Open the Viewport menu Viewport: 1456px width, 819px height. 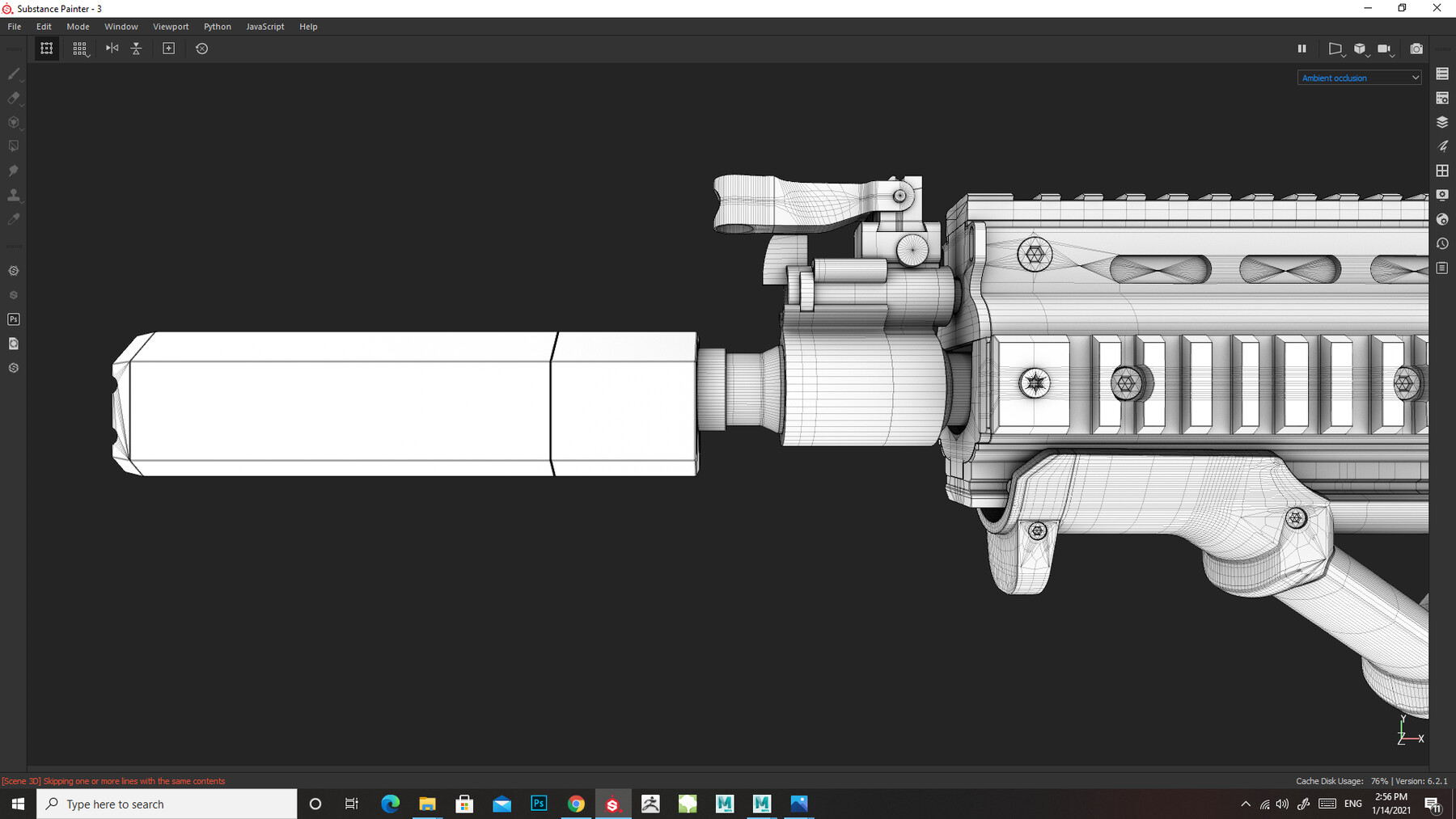(171, 26)
